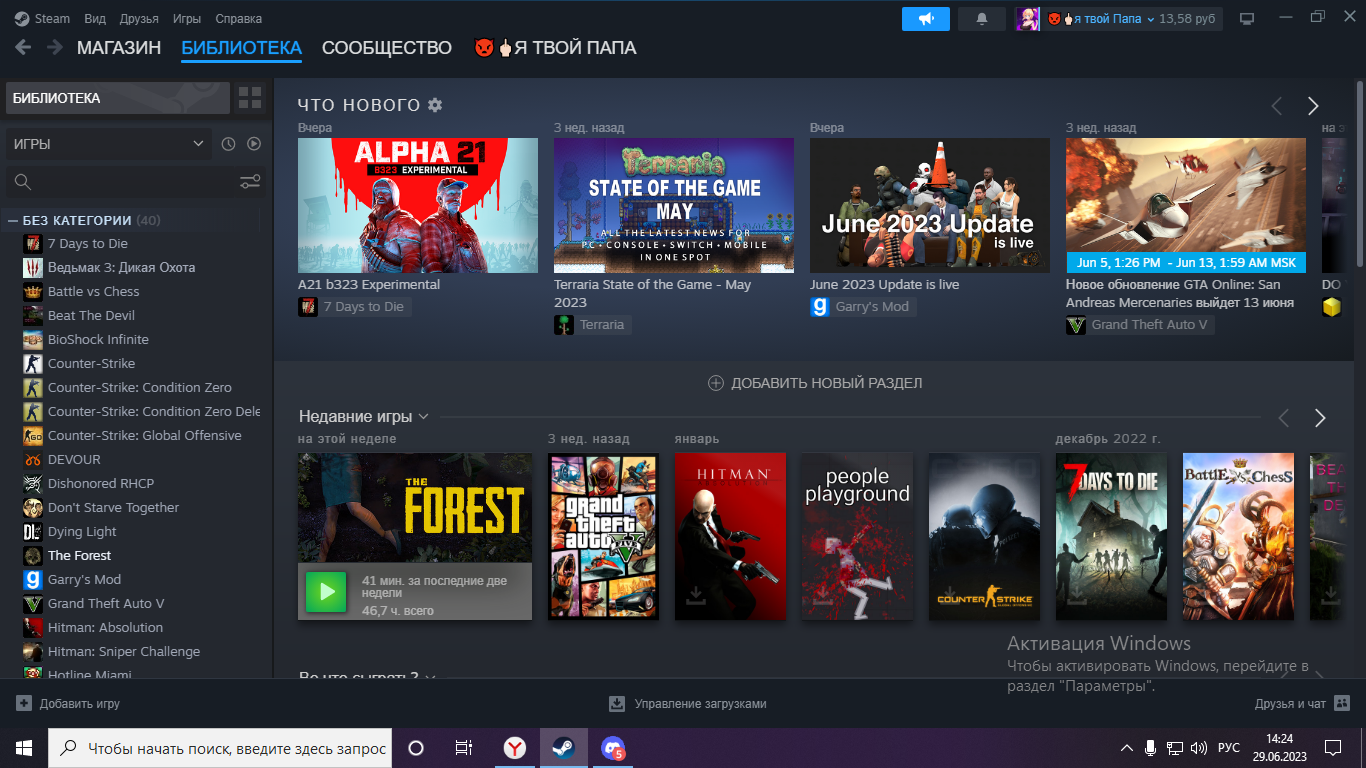The image size is (1366, 768).
Task: Go forward with the right navigation arrow
Action: [x=55, y=47]
